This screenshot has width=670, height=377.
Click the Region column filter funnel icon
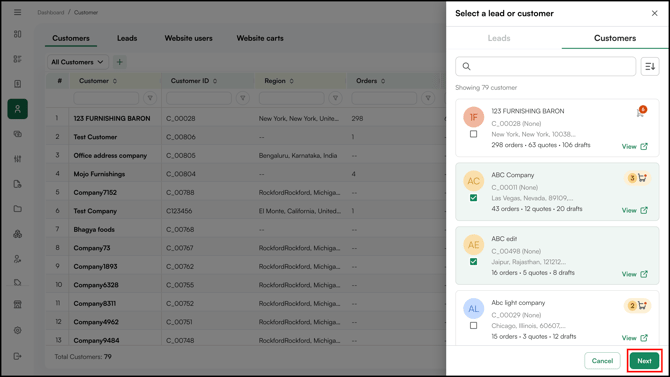335,98
